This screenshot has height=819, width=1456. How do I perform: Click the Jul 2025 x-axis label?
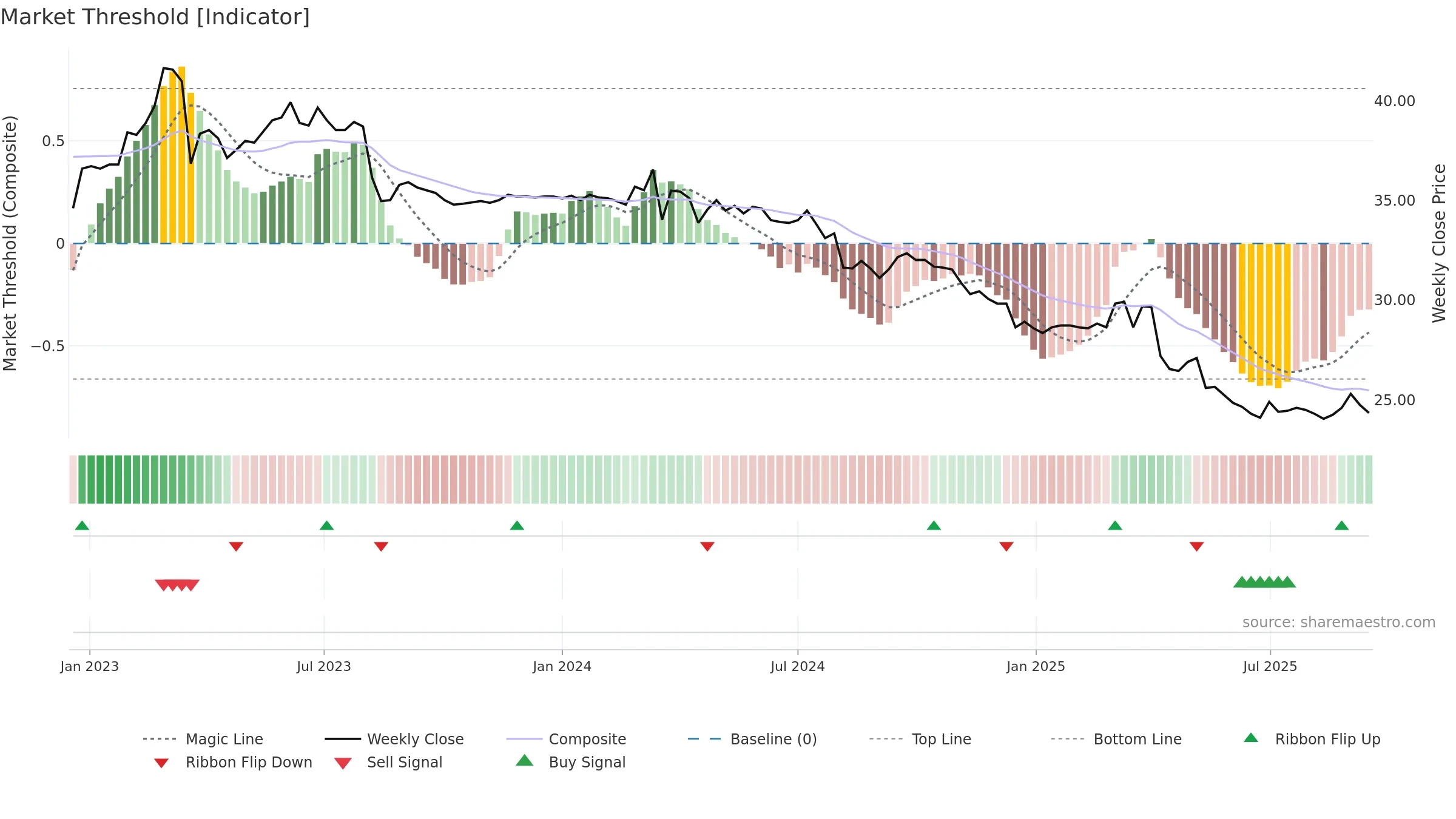click(1270, 666)
